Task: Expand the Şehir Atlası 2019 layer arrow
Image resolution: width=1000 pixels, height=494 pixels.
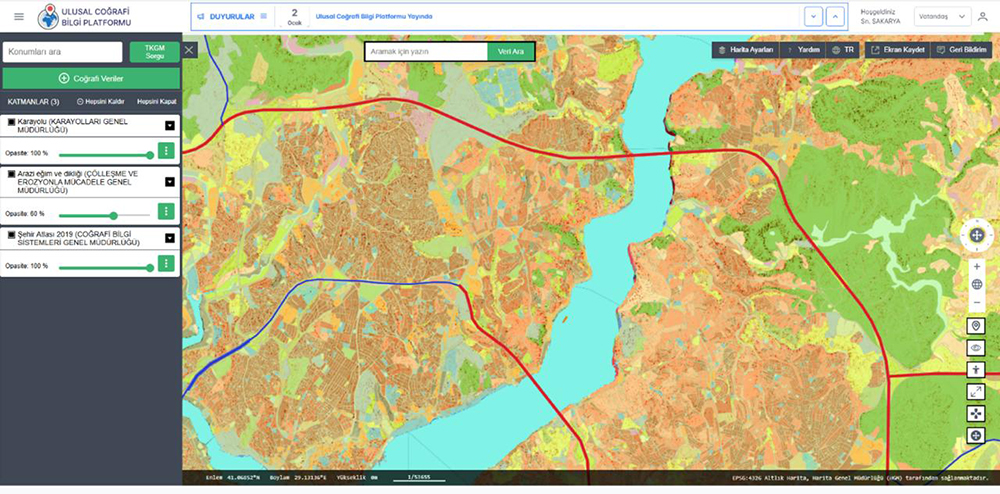Action: click(x=170, y=239)
